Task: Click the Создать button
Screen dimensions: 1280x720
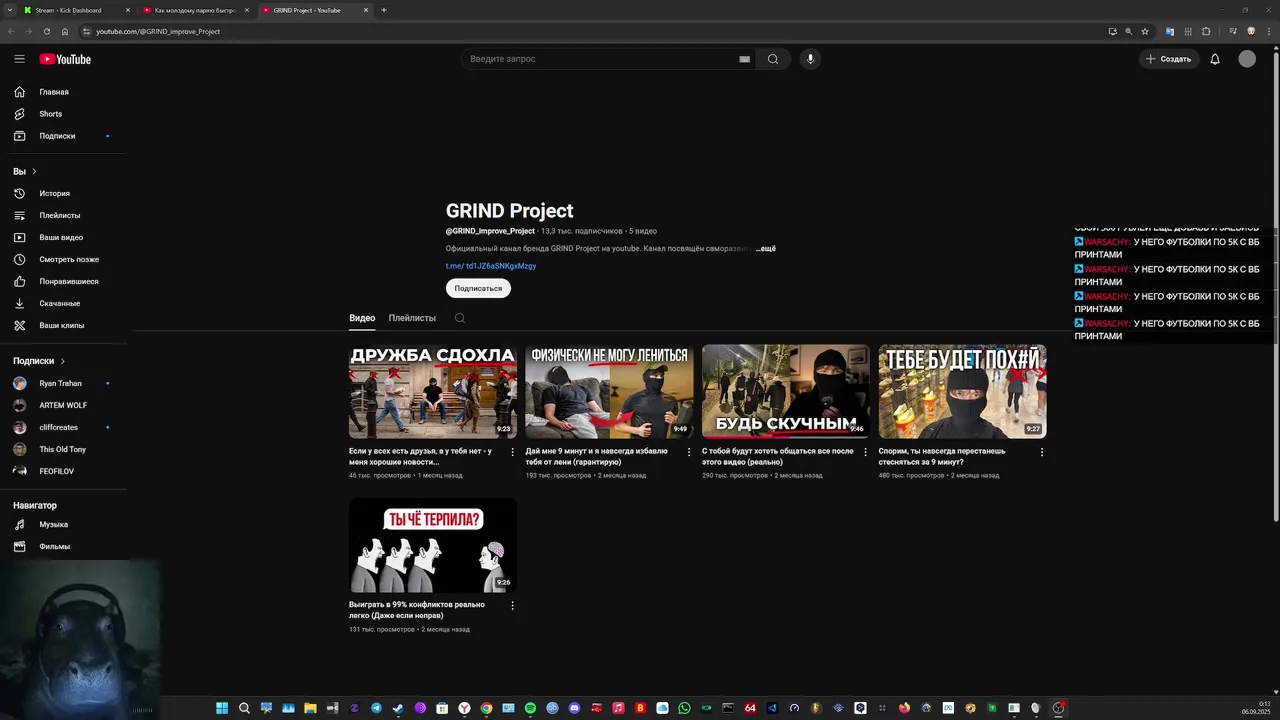Action: (x=1169, y=59)
